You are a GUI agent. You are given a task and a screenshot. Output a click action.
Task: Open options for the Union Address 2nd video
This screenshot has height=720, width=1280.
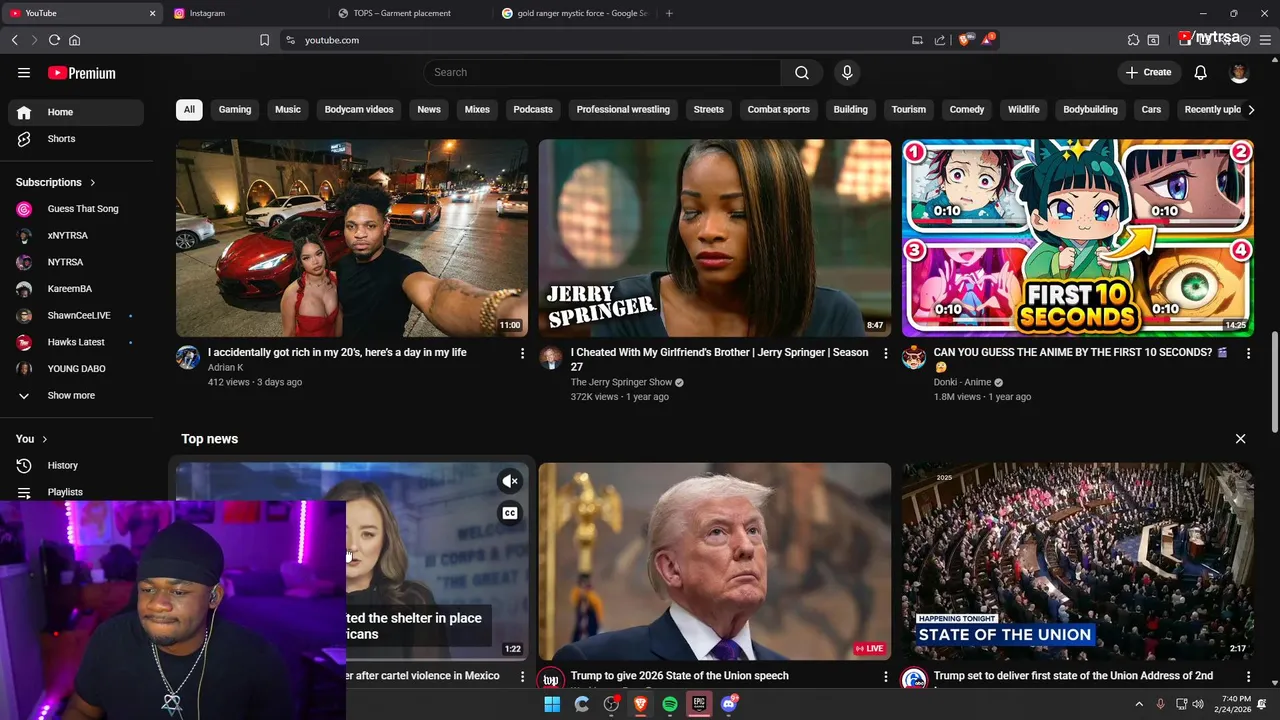[x=1248, y=677]
